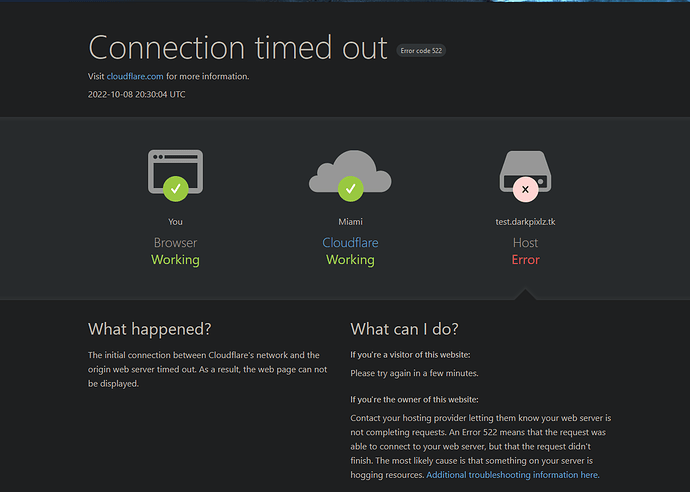Click the test.darkpixlz.tk hostname text
The width and height of the screenshot is (690, 492).
click(525, 222)
